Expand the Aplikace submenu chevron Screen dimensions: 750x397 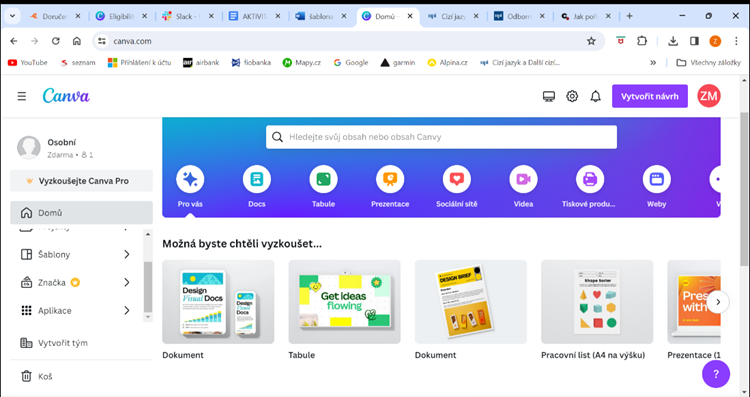coord(127,311)
